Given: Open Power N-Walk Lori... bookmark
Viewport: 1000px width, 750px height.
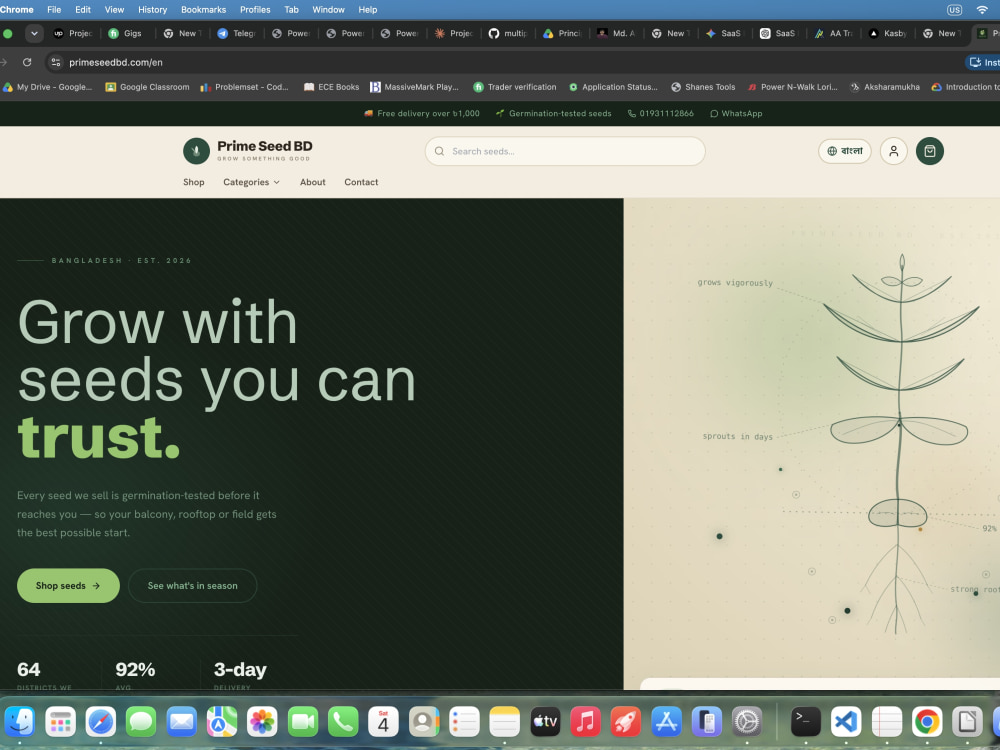Looking at the screenshot, I should pyautogui.click(x=792, y=87).
